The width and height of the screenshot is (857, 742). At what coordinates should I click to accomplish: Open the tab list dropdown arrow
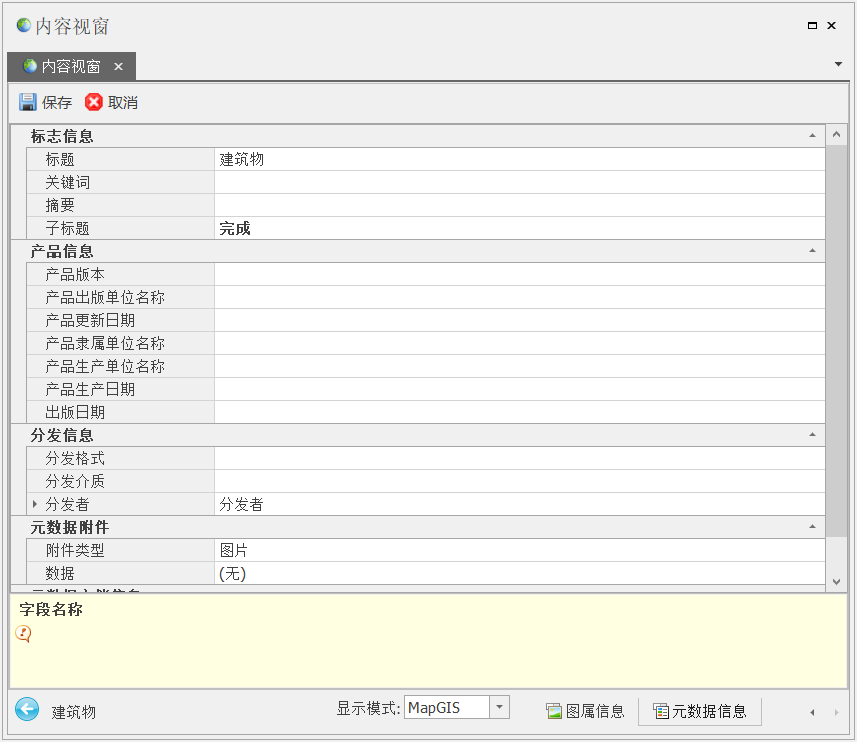837,64
